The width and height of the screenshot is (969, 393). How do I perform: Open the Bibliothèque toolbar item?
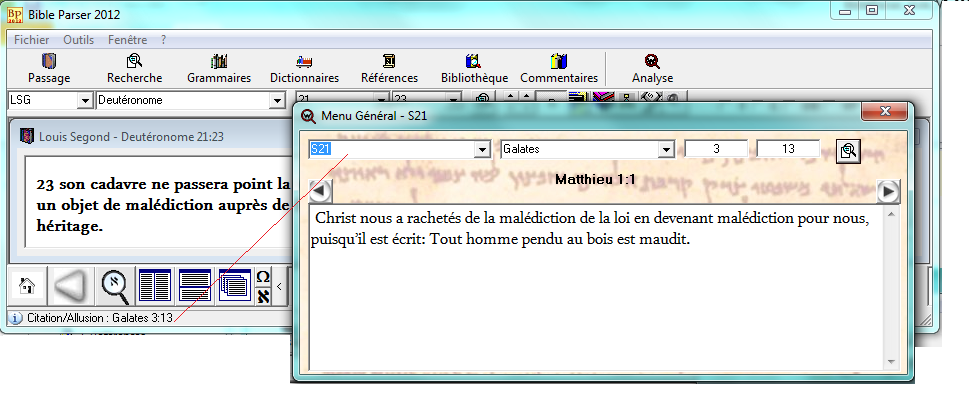click(474, 69)
